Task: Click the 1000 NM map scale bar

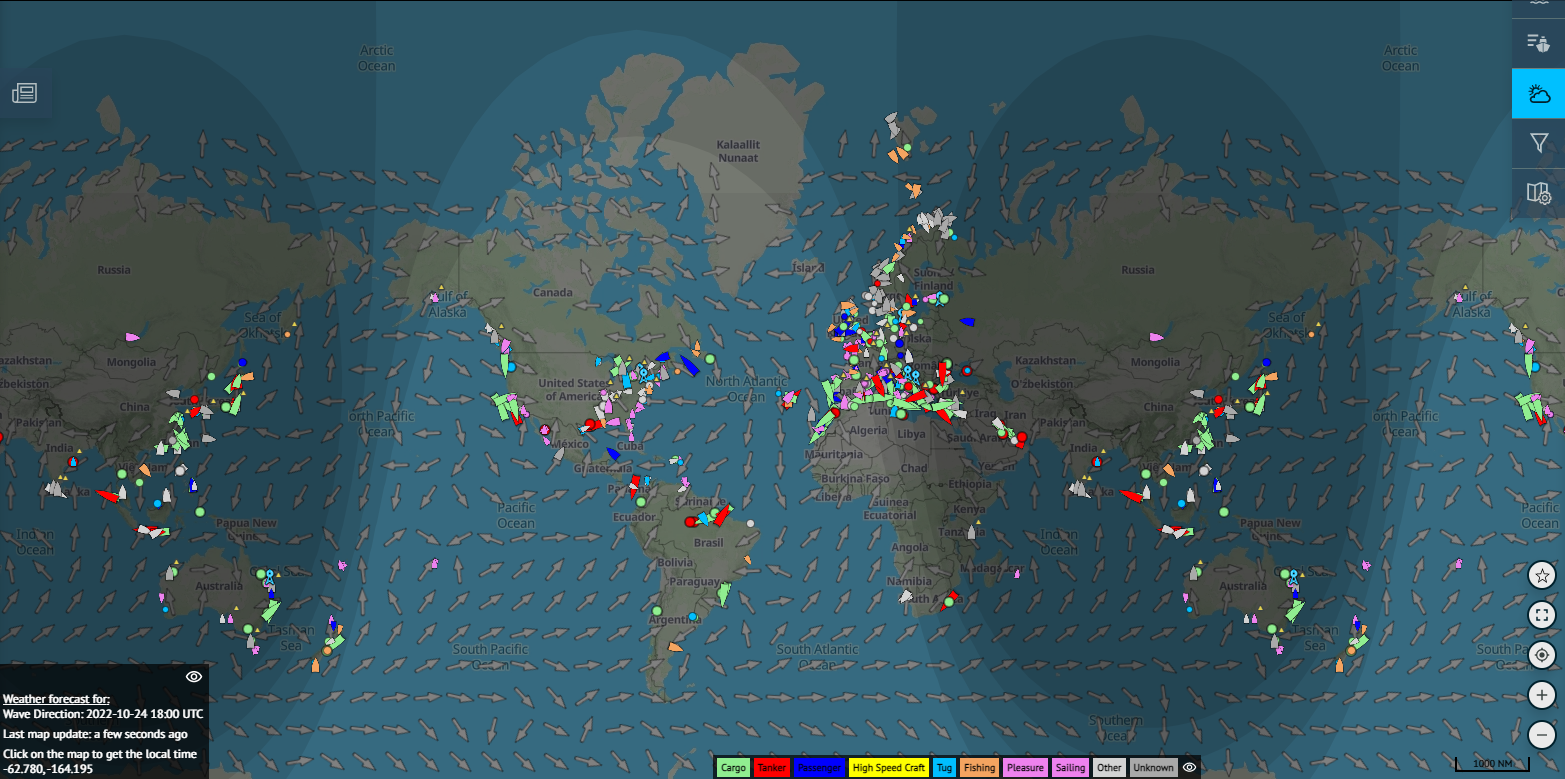Action: 1492,765
